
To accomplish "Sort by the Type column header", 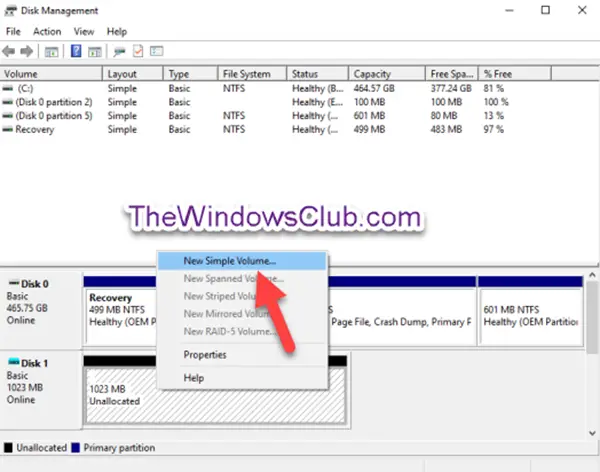I will click(x=191, y=74).
